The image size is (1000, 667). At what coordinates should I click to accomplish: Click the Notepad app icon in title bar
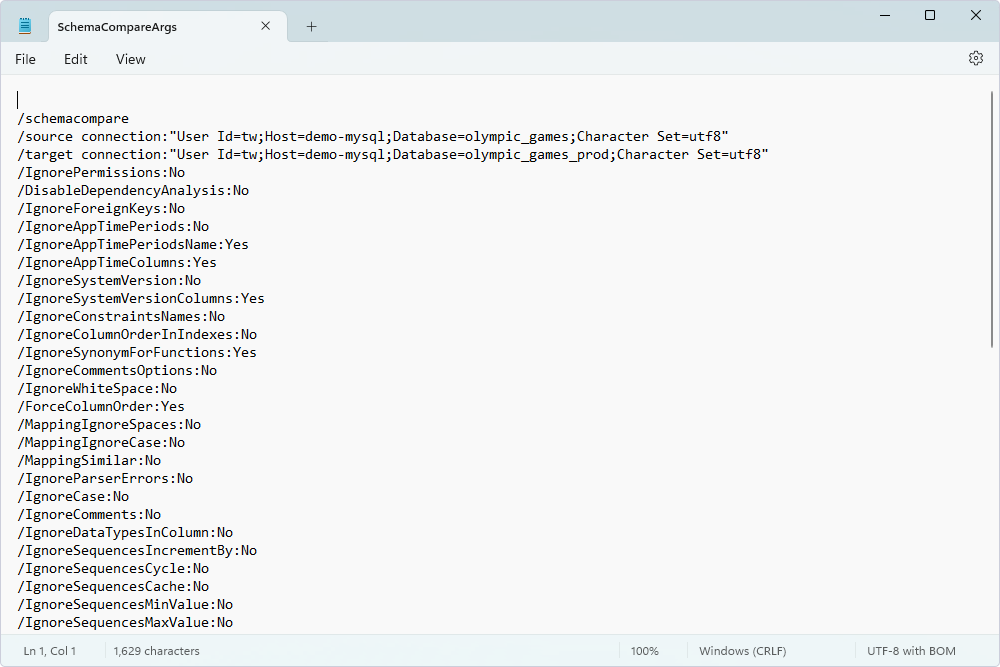[25, 26]
